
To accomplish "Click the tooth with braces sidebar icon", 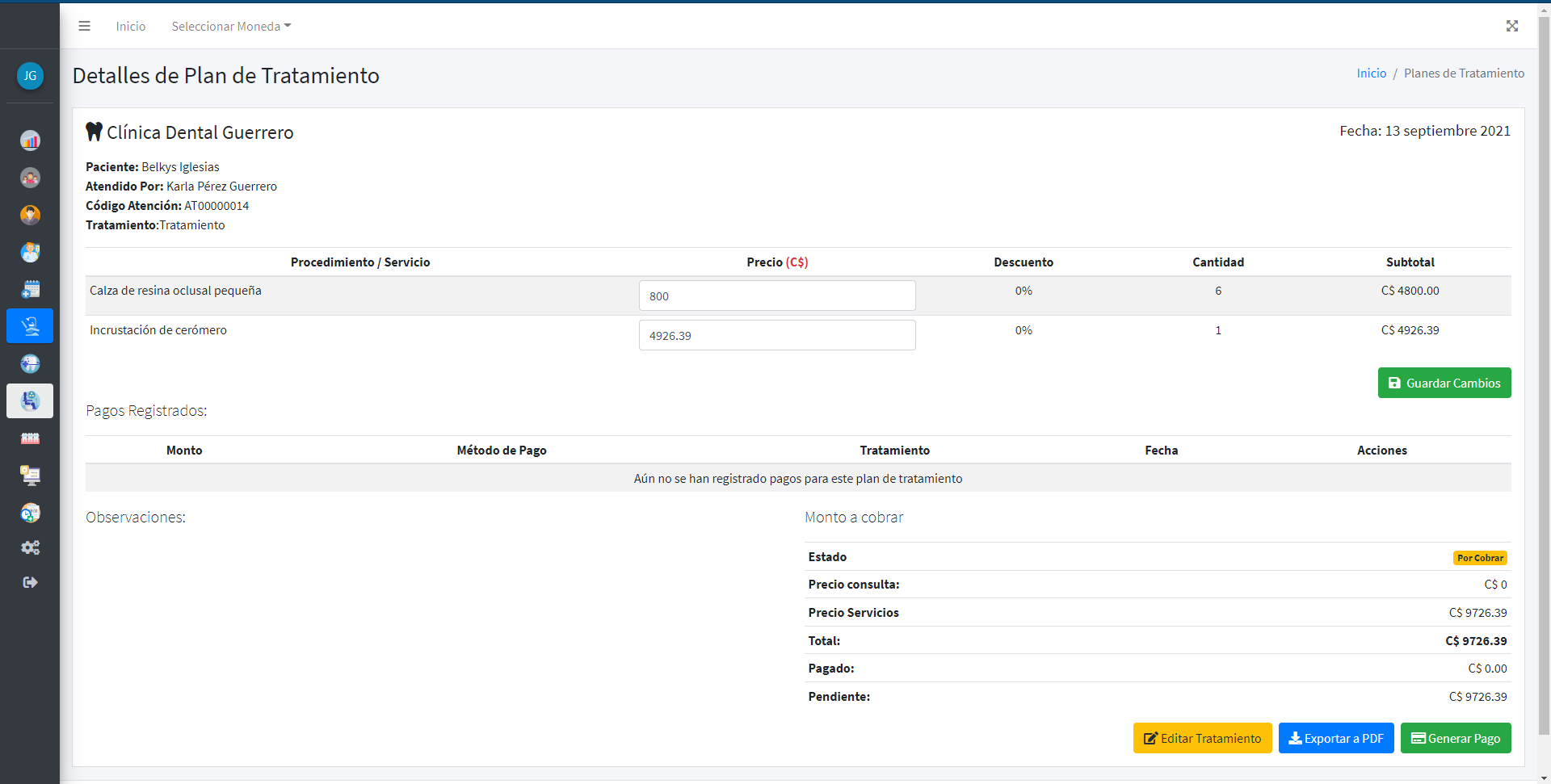I will coord(30,363).
